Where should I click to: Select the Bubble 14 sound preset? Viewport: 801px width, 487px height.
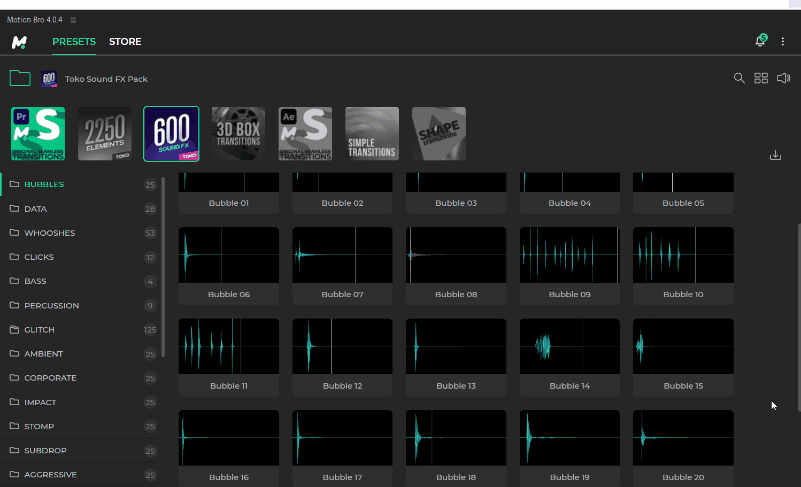pyautogui.click(x=569, y=347)
